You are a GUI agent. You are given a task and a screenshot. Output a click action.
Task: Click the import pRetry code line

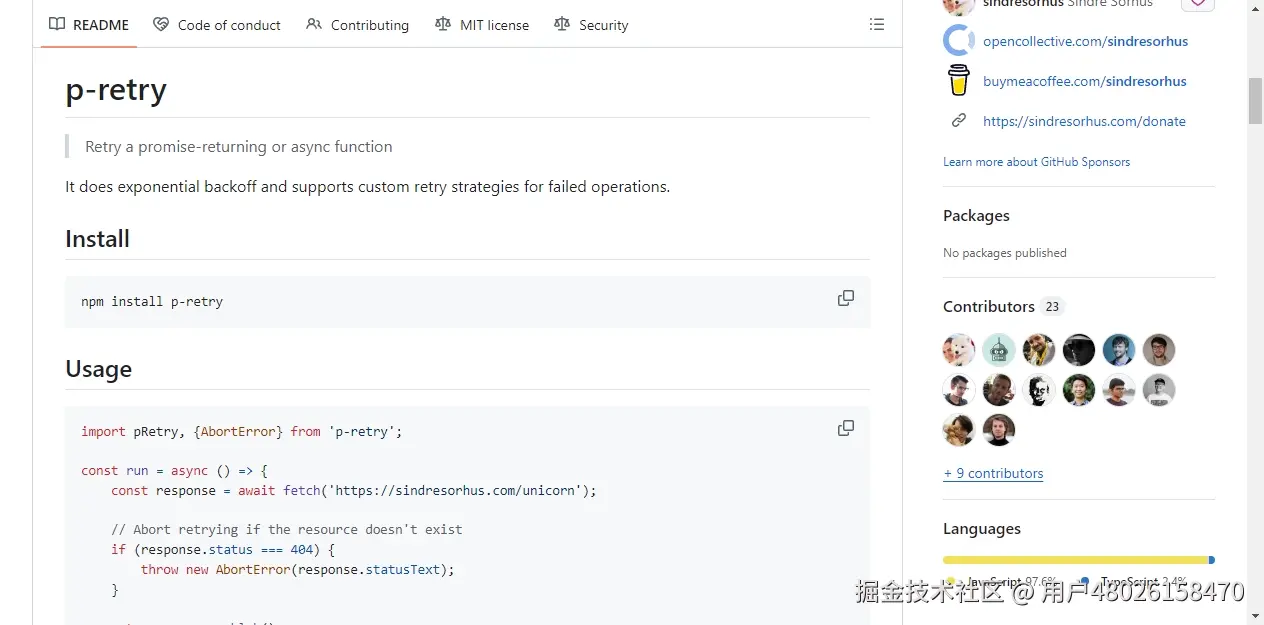[241, 431]
